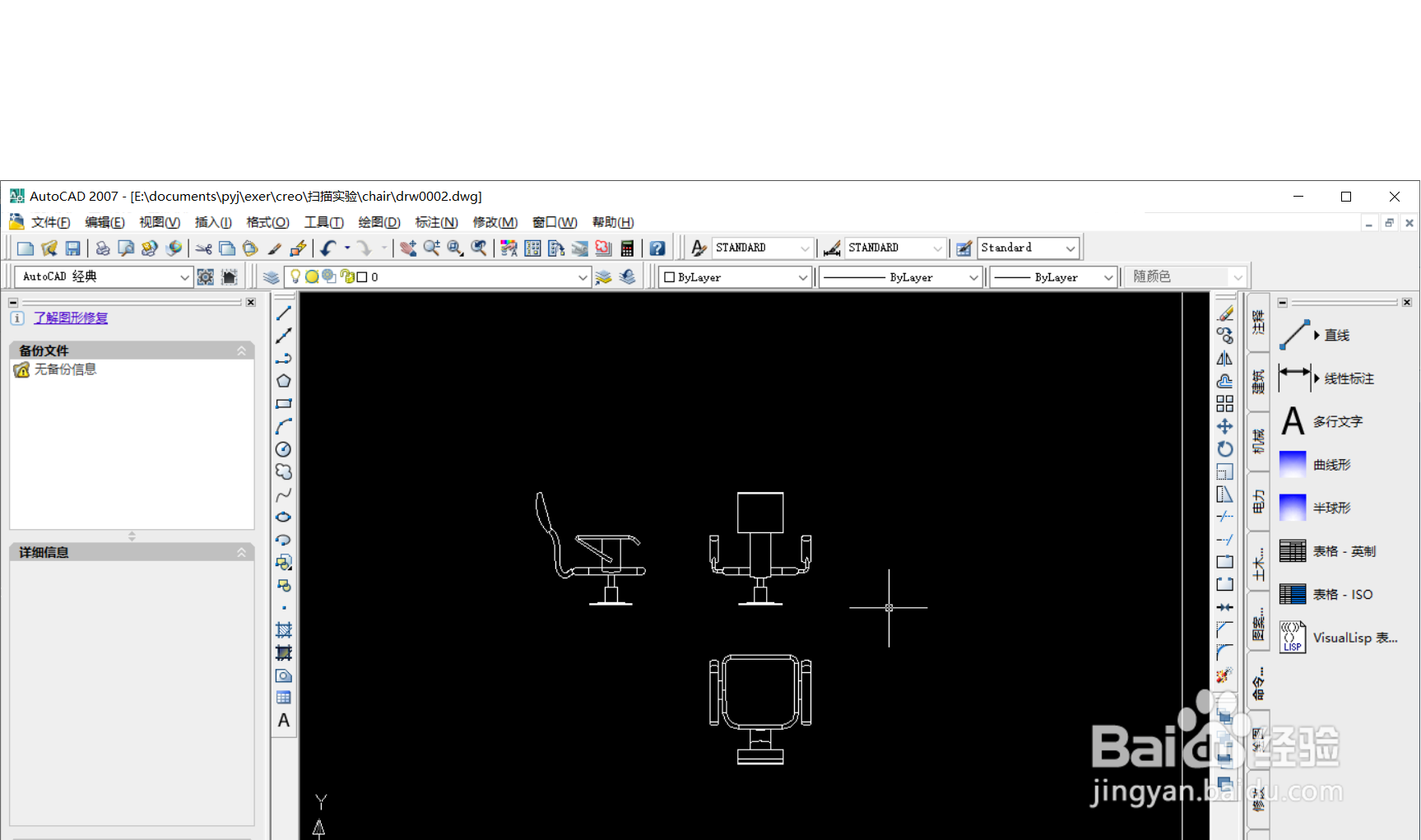Select the Array modify tool
Screen dimensions: 1421x840
pos(1225,404)
